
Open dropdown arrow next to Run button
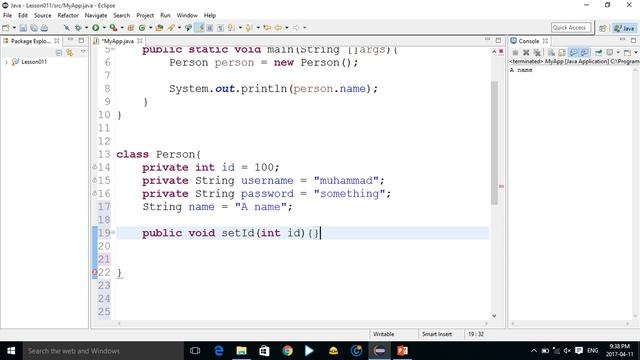point(104,28)
